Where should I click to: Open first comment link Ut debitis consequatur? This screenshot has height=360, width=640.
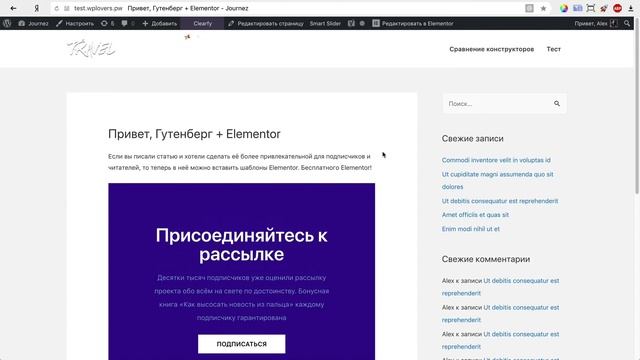(x=500, y=287)
